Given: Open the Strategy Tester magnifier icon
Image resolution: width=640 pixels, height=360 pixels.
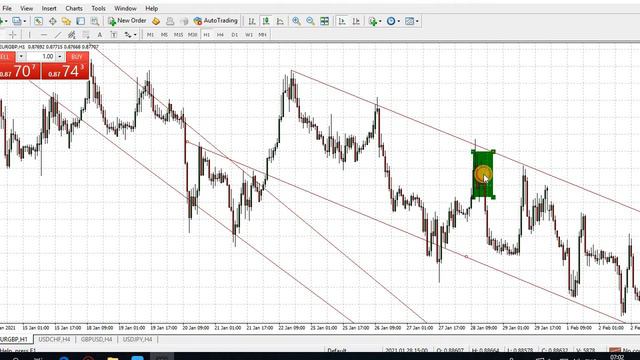Looking at the screenshot, I should click(x=95, y=21).
